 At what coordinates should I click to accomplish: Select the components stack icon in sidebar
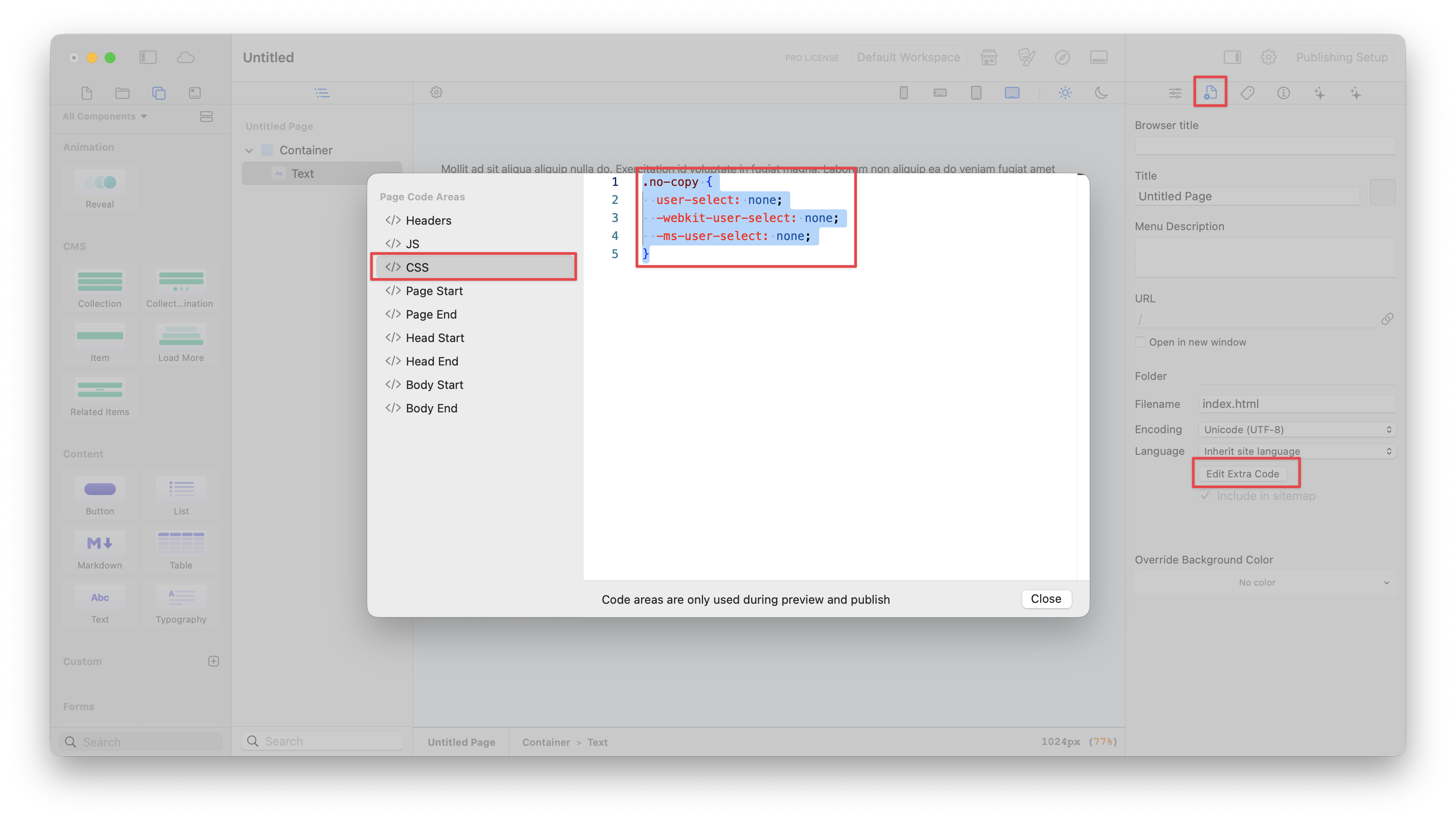[x=159, y=92]
